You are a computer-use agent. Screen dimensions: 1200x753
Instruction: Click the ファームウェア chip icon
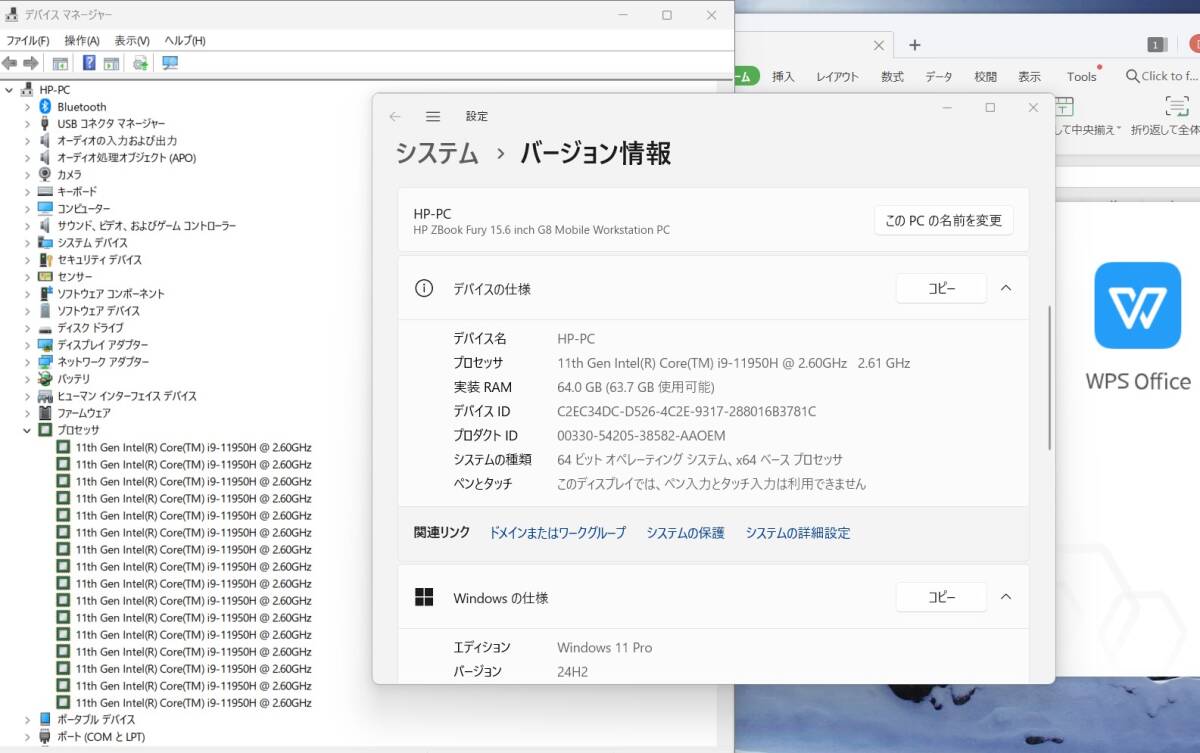(45, 412)
